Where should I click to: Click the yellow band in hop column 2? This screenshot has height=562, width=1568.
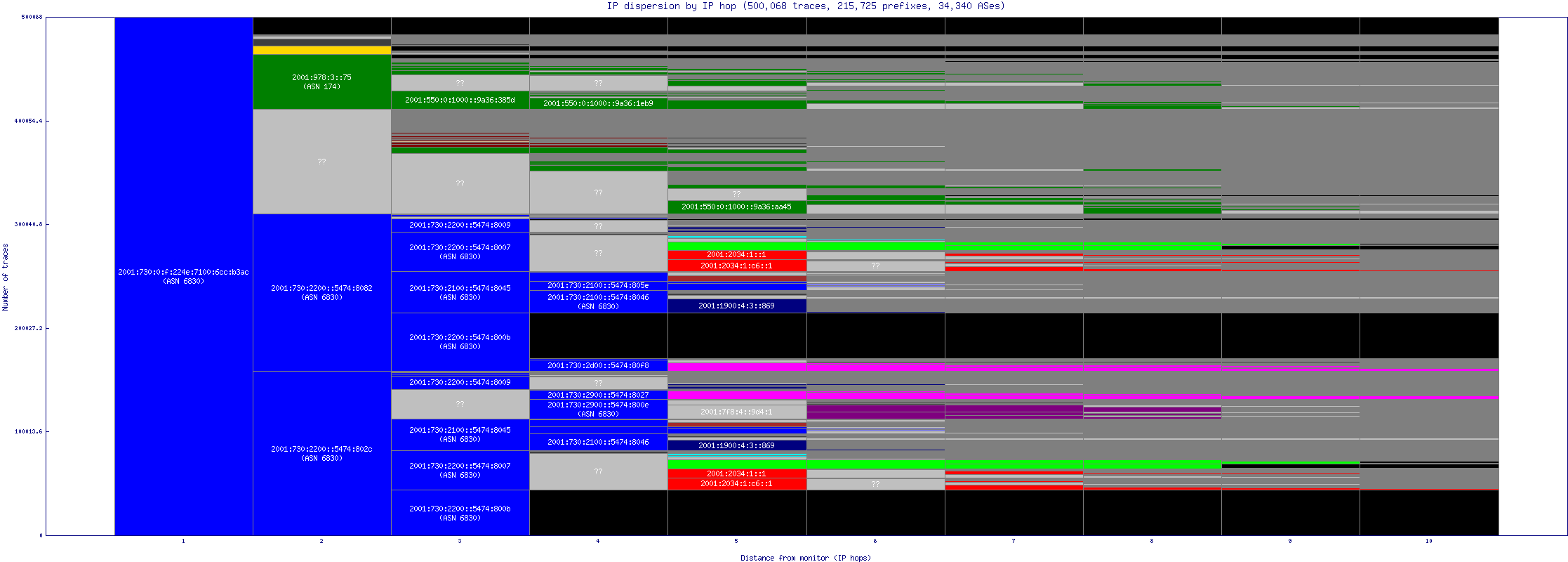(321, 50)
